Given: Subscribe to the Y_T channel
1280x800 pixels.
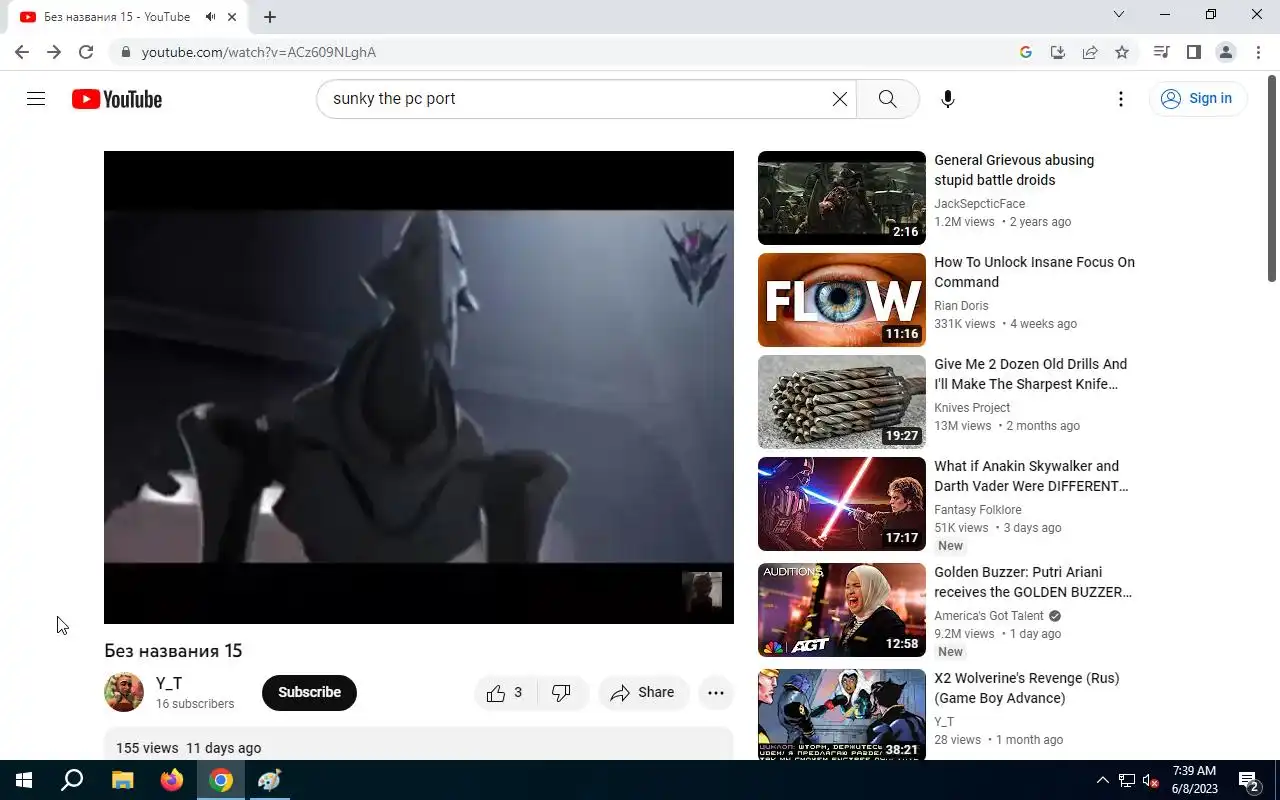Looking at the screenshot, I should (309, 692).
